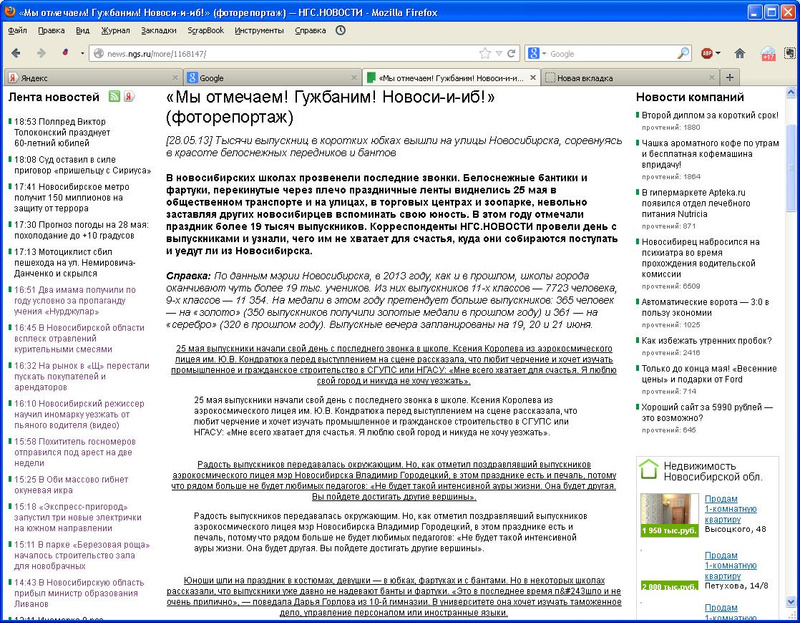Go to the home page
The width and height of the screenshot is (800, 623).
(740, 53)
